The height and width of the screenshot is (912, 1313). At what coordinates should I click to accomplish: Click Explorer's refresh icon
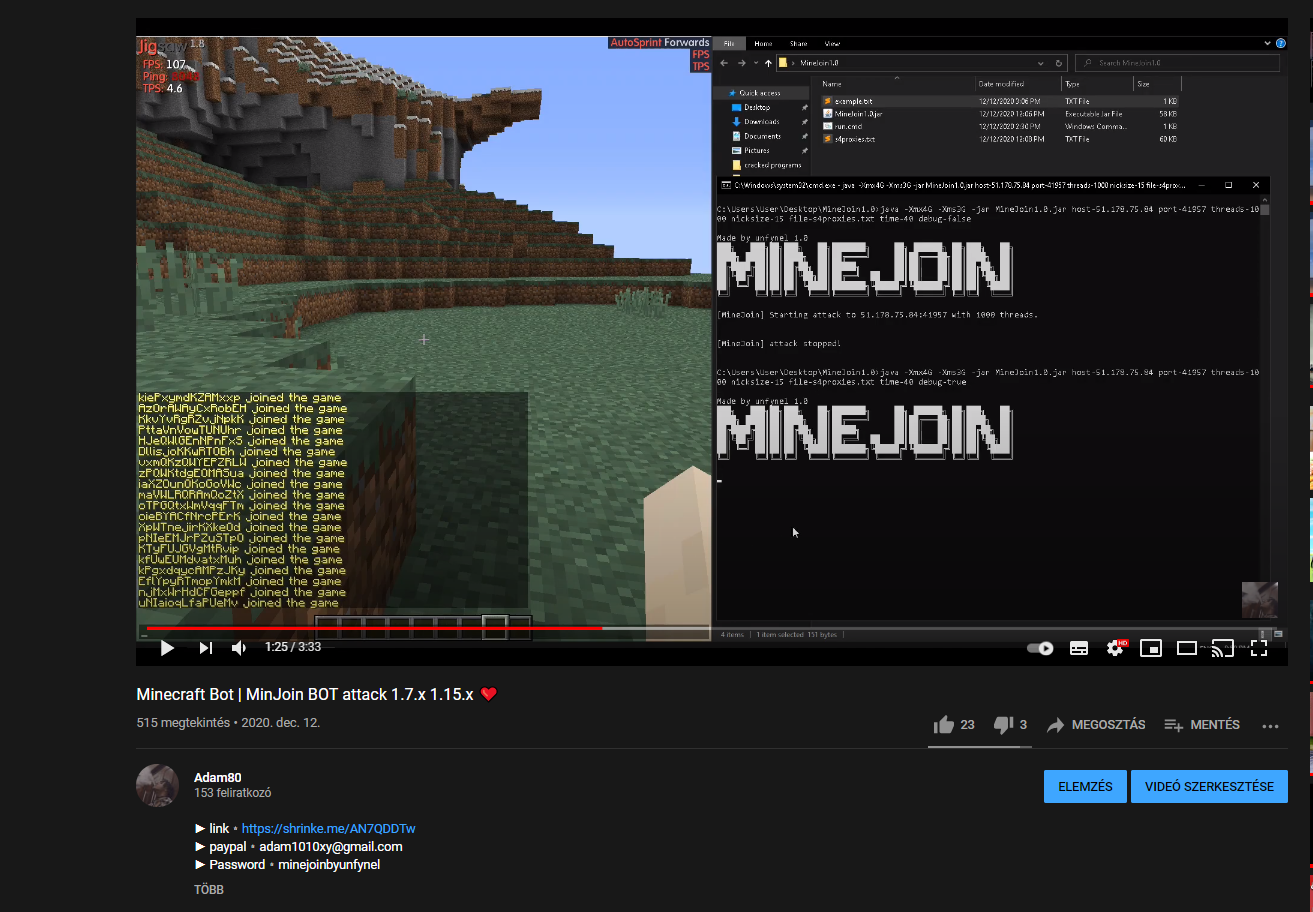pos(1058,63)
